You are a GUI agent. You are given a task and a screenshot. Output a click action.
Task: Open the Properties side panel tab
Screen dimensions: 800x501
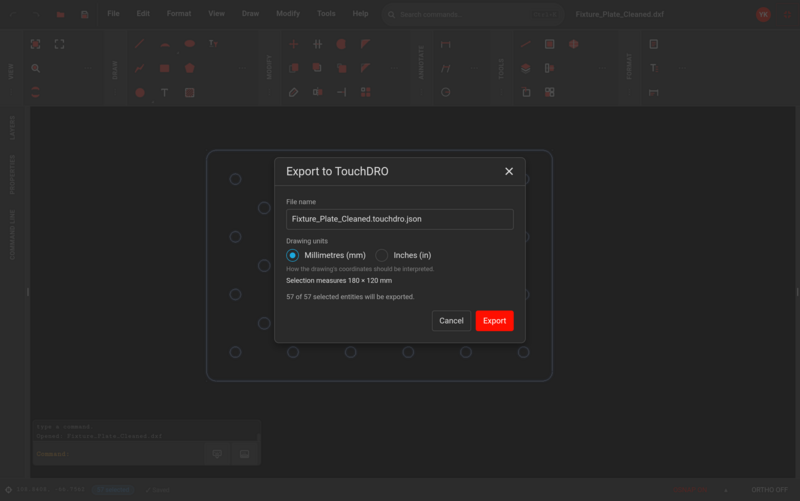pyautogui.click(x=12, y=174)
